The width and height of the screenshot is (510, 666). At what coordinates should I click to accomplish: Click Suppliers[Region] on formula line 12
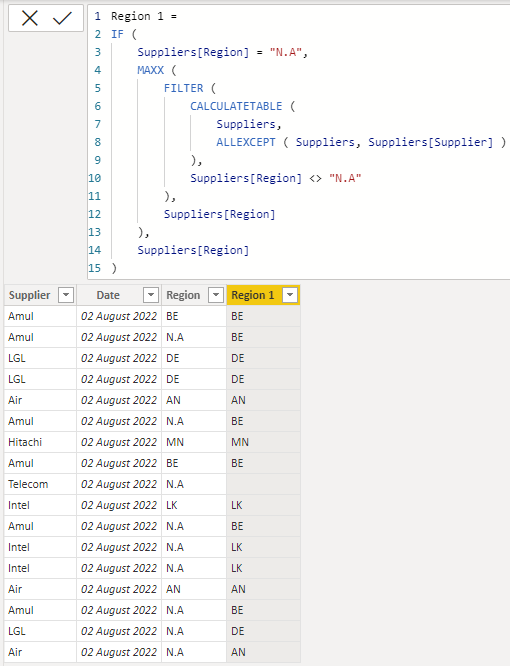[220, 214]
